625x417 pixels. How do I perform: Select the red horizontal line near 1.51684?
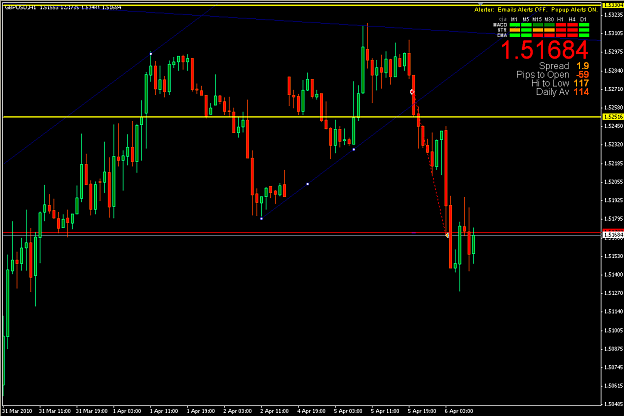[302, 232]
